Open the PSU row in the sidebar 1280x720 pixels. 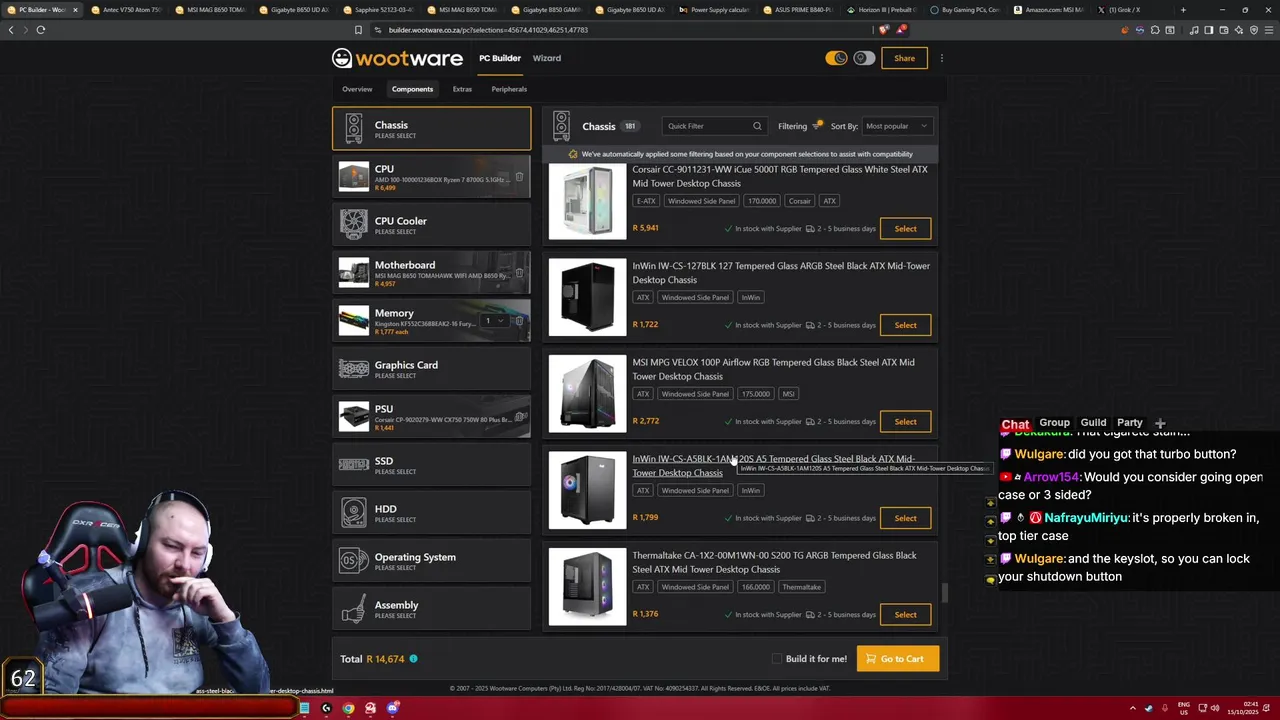coord(431,416)
